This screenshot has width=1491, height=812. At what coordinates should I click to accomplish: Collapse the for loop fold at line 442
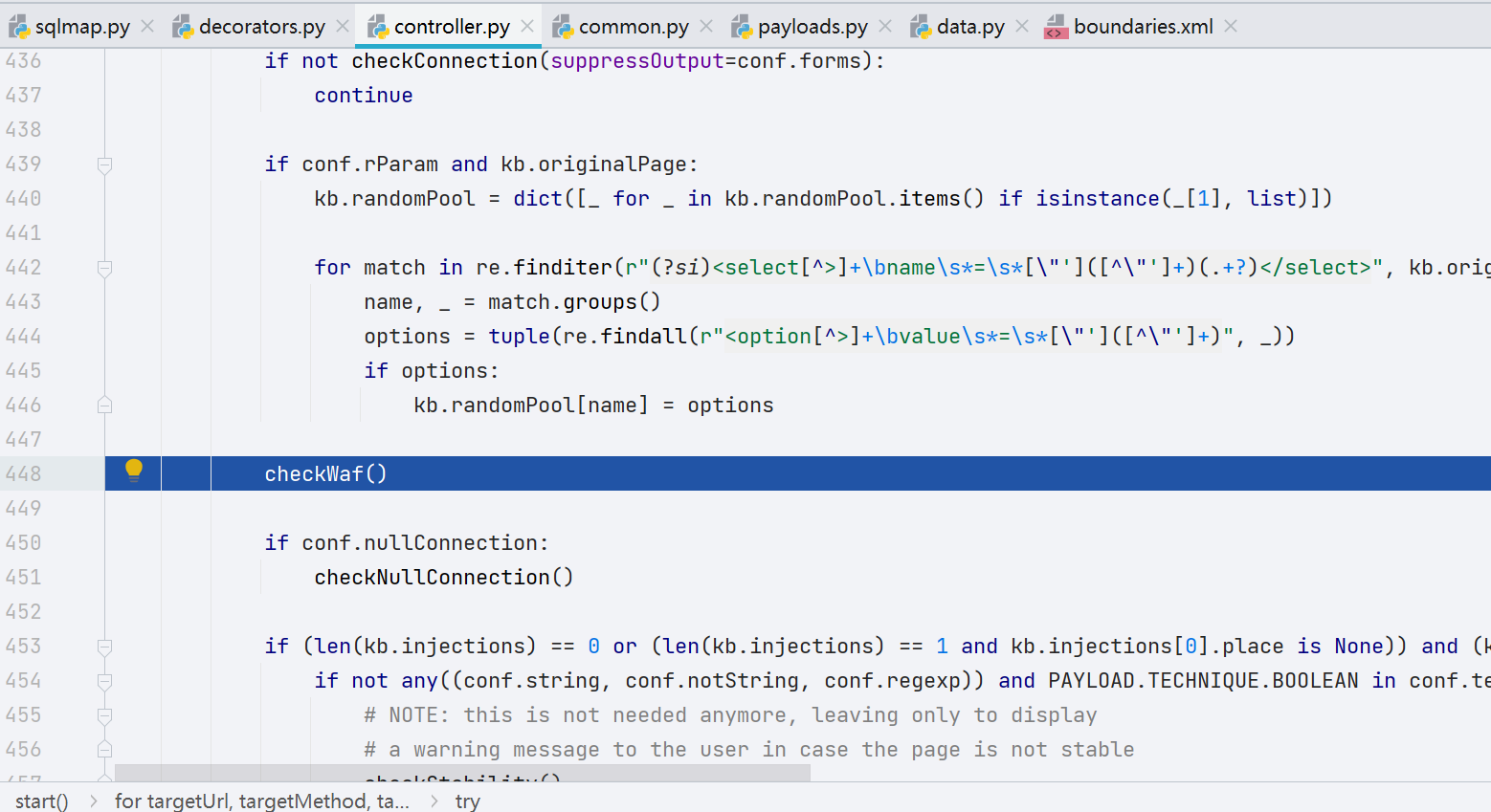coord(105,268)
